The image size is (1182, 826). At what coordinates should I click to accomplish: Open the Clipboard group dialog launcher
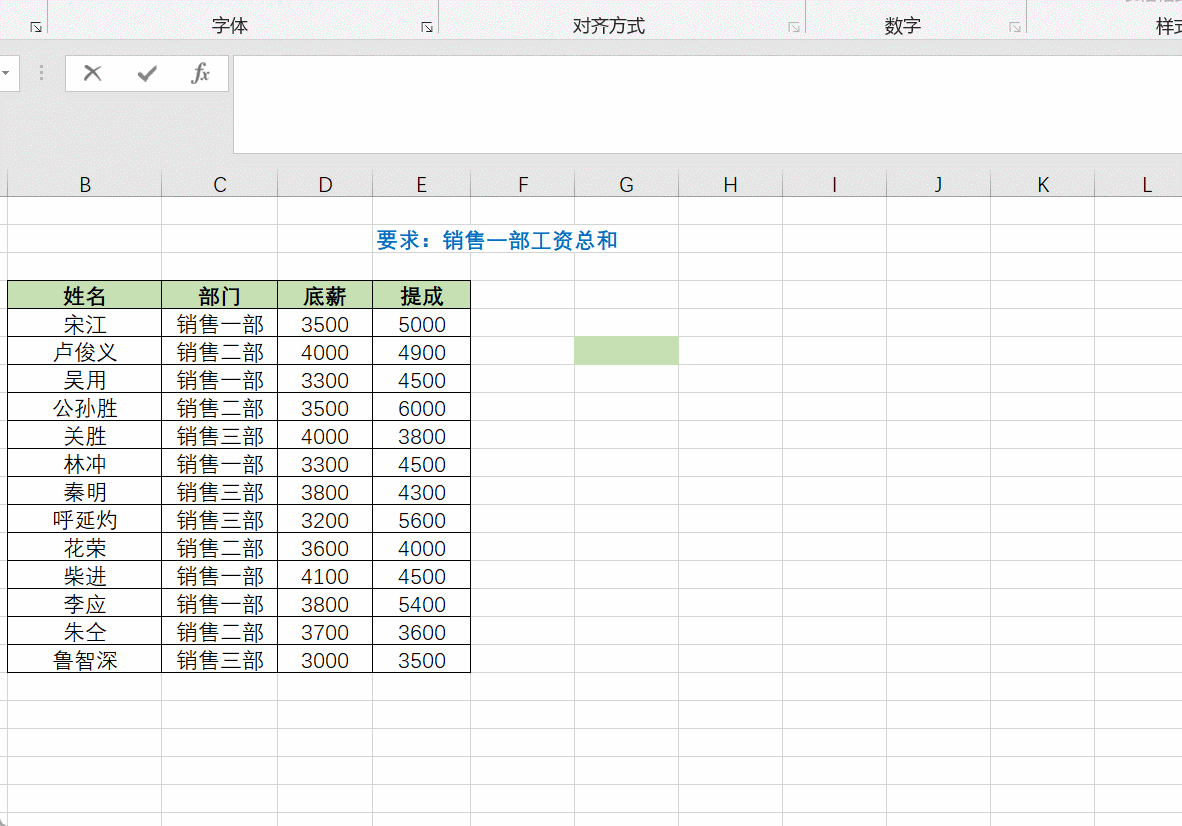[x=35, y=27]
